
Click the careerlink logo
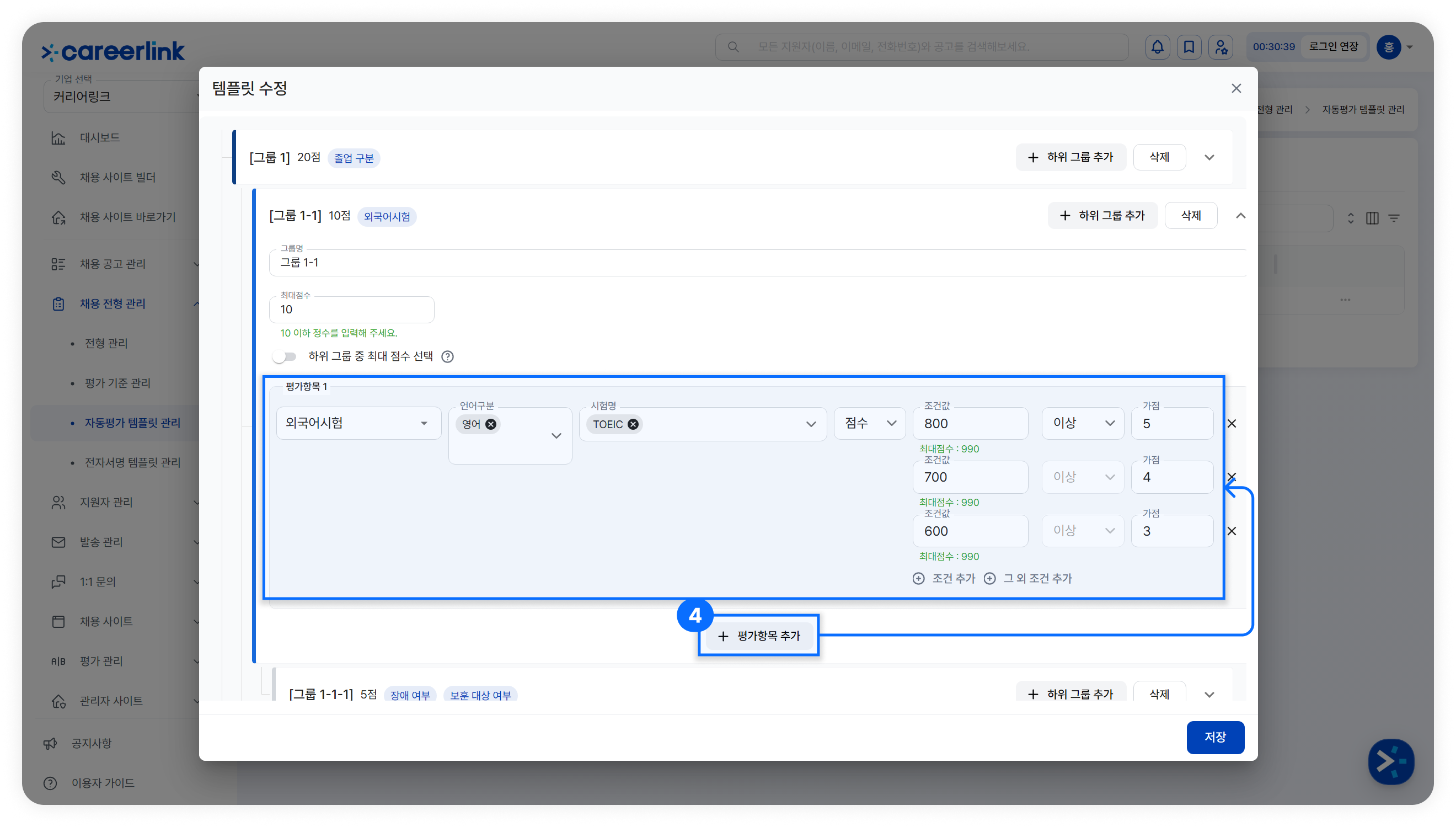[113, 51]
